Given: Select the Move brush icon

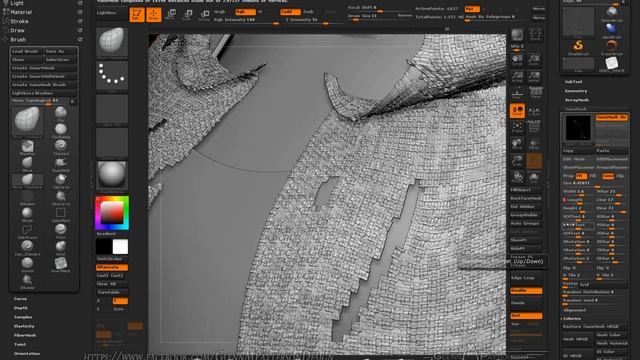Looking at the screenshot, I should coord(27,163).
